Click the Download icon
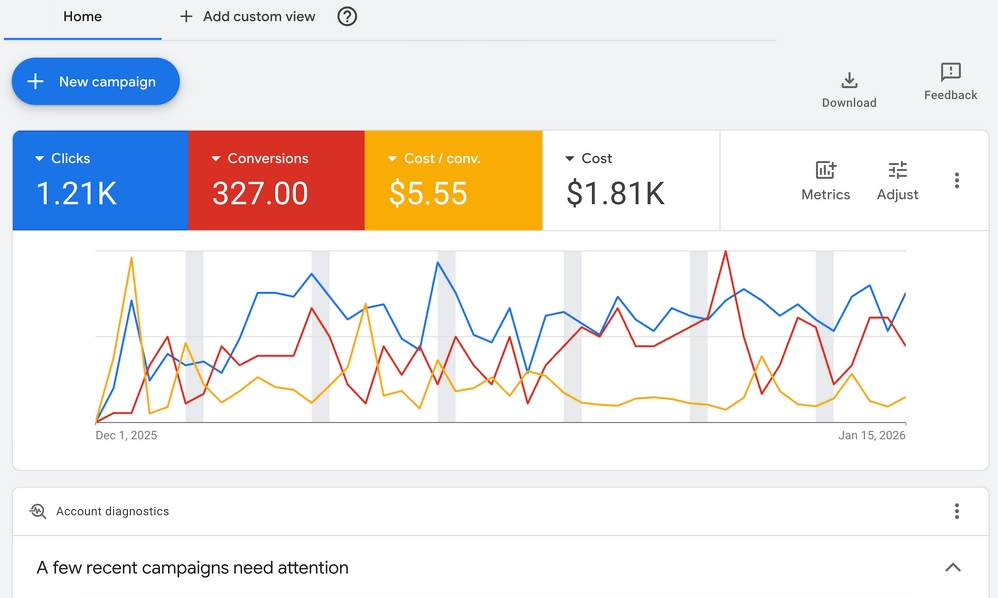 pos(849,80)
